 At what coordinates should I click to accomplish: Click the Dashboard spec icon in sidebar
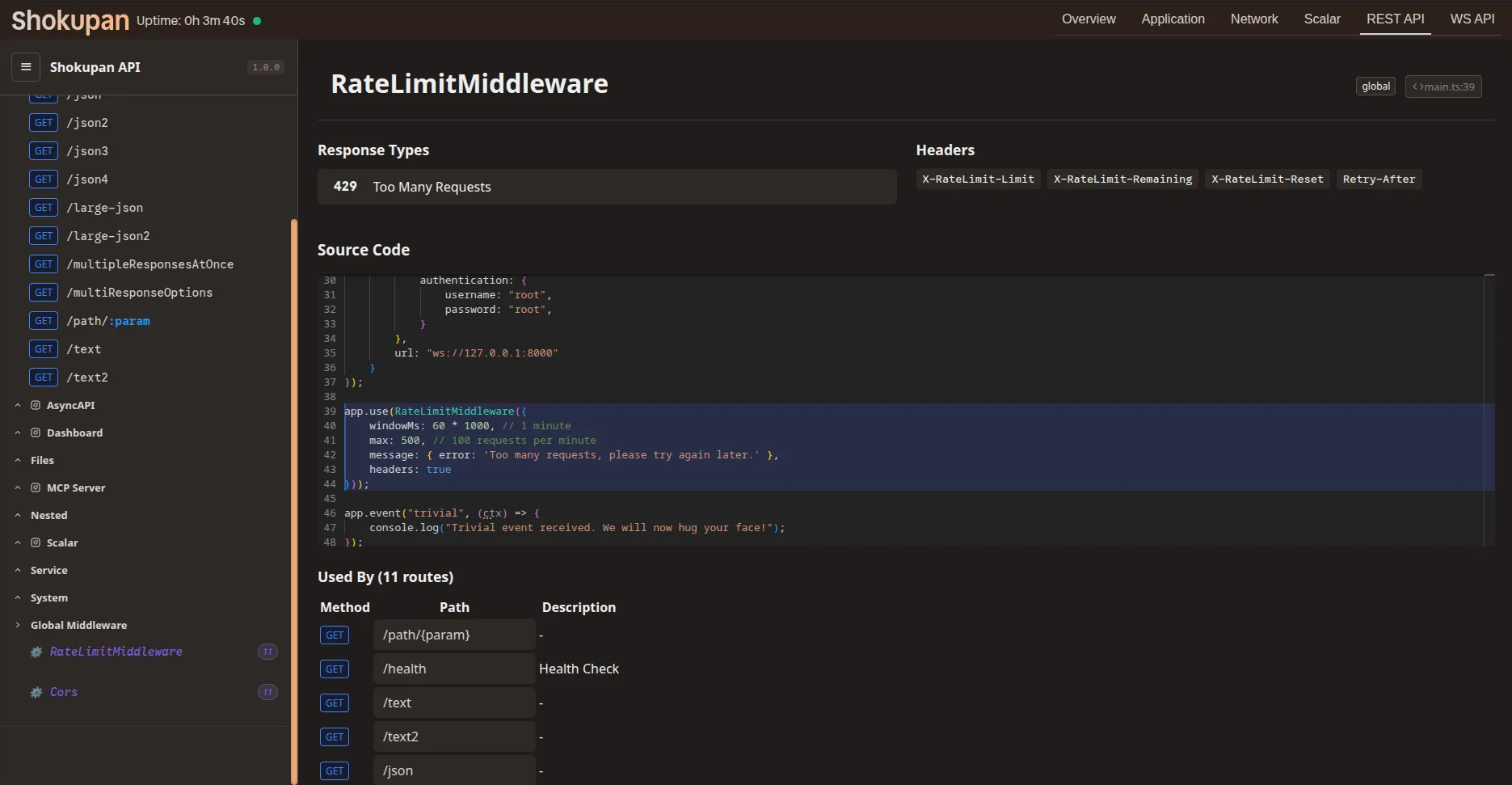click(x=35, y=433)
